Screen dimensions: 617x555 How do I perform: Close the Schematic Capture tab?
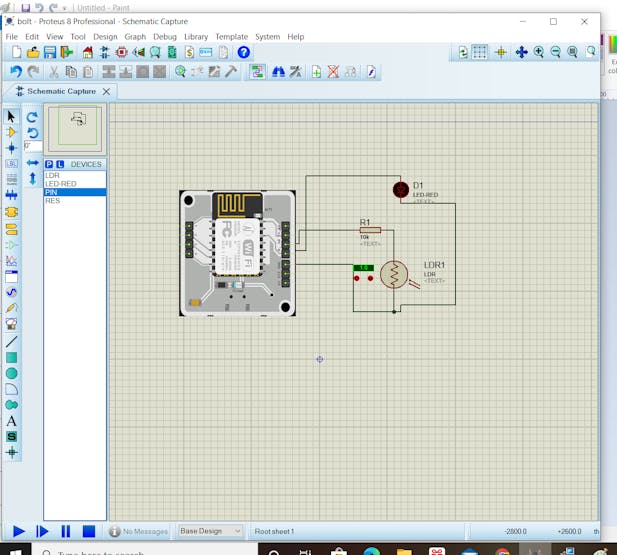[106, 91]
